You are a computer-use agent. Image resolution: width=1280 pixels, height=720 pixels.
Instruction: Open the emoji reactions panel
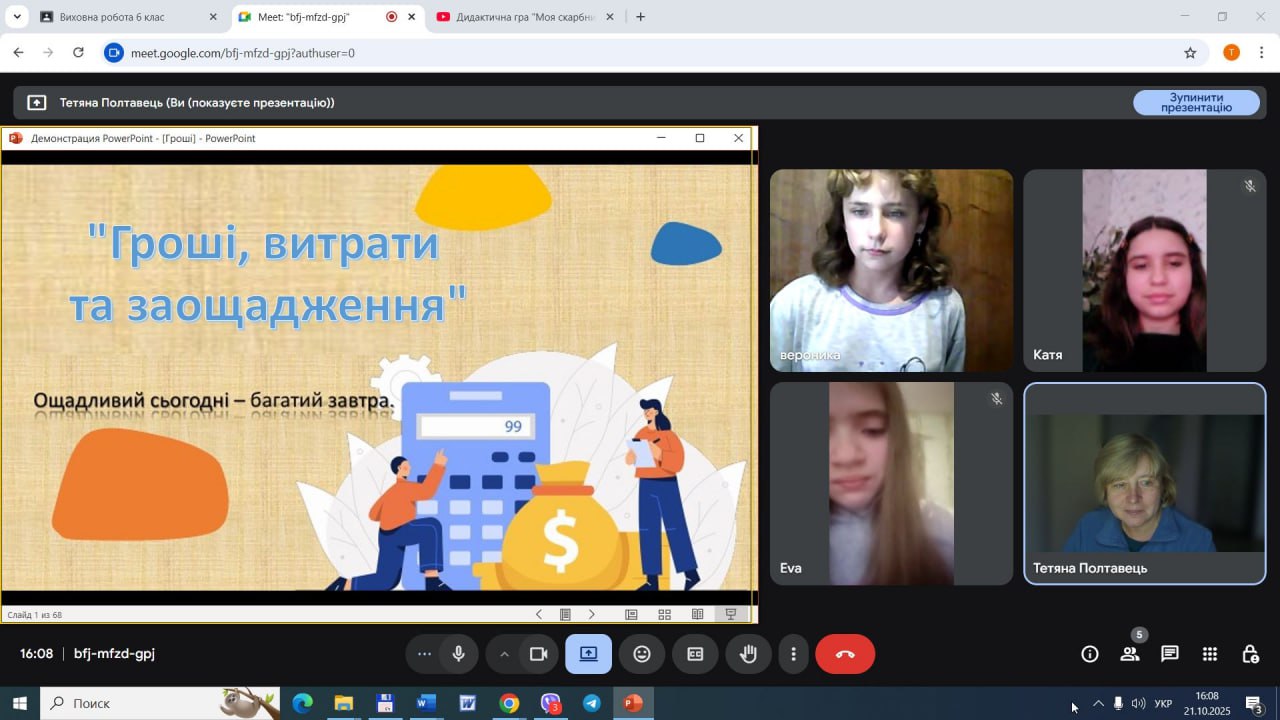pyautogui.click(x=642, y=654)
